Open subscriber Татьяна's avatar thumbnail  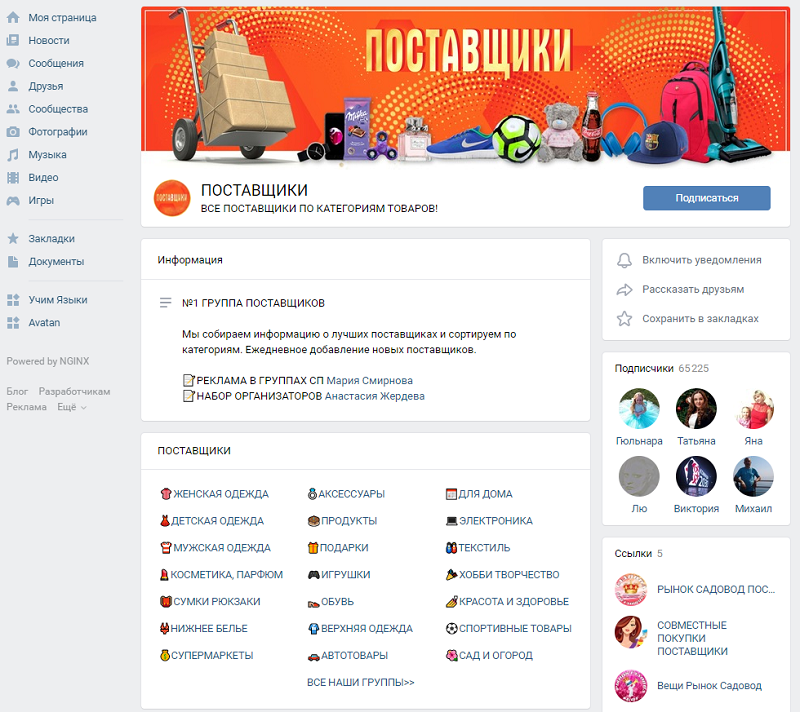(x=696, y=409)
